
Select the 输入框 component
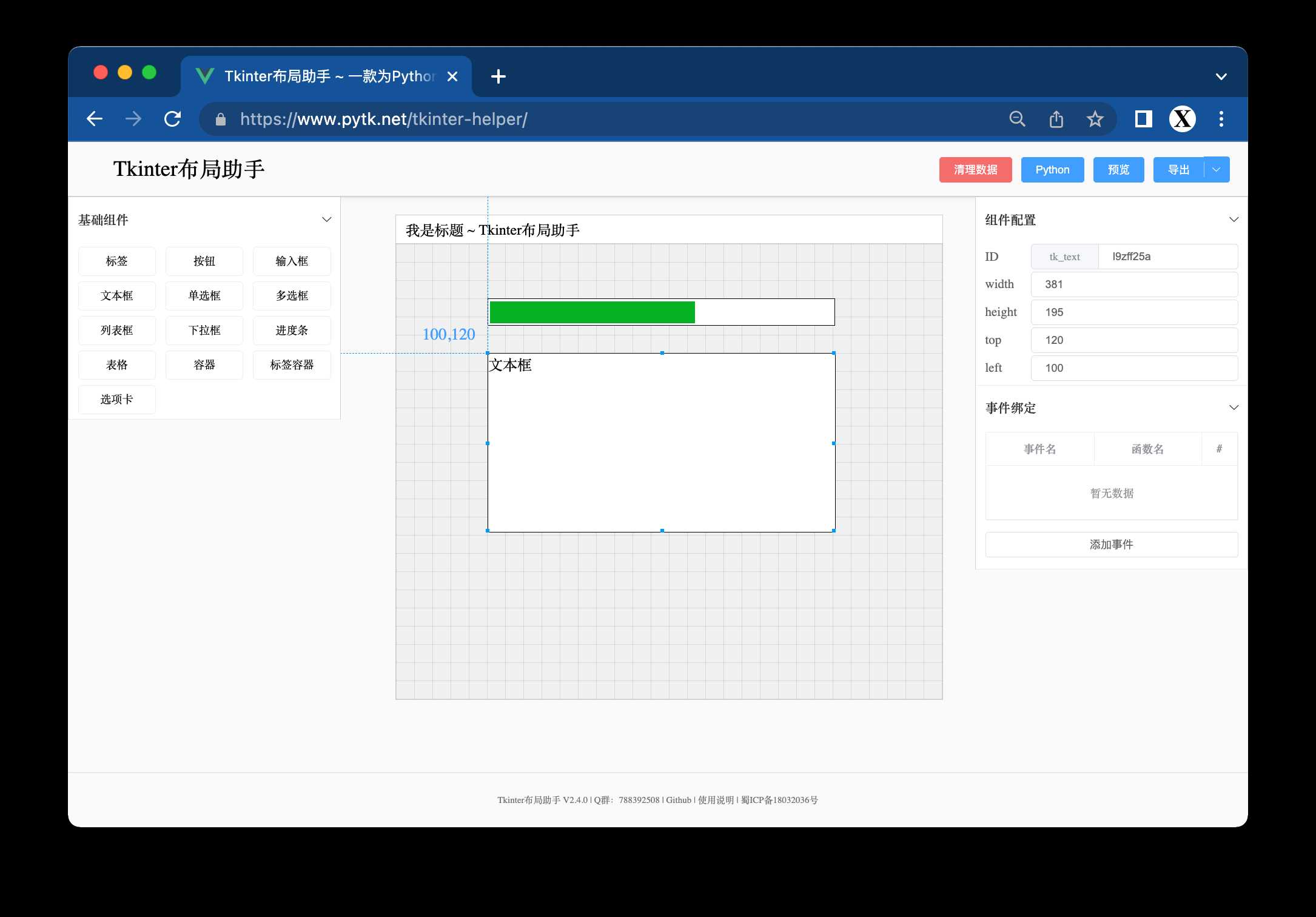pos(292,261)
